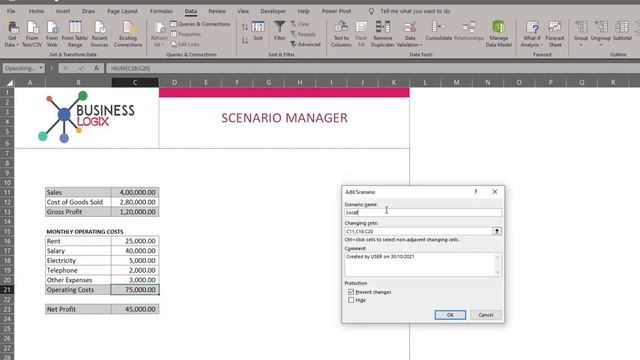Collapse dialog via Changing cells range button
This screenshot has width=640, height=360.
(x=497, y=231)
